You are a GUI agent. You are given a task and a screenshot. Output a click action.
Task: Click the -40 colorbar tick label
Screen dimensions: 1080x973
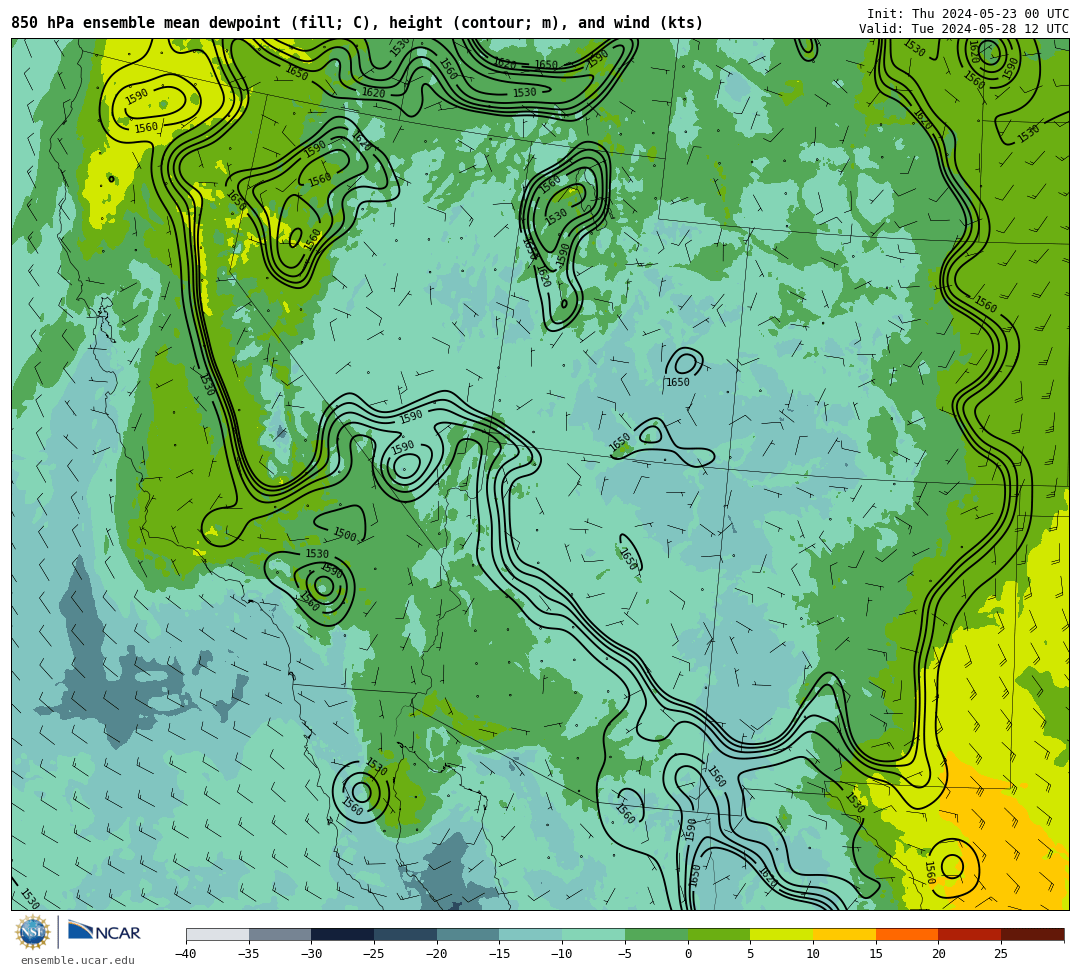186,954
